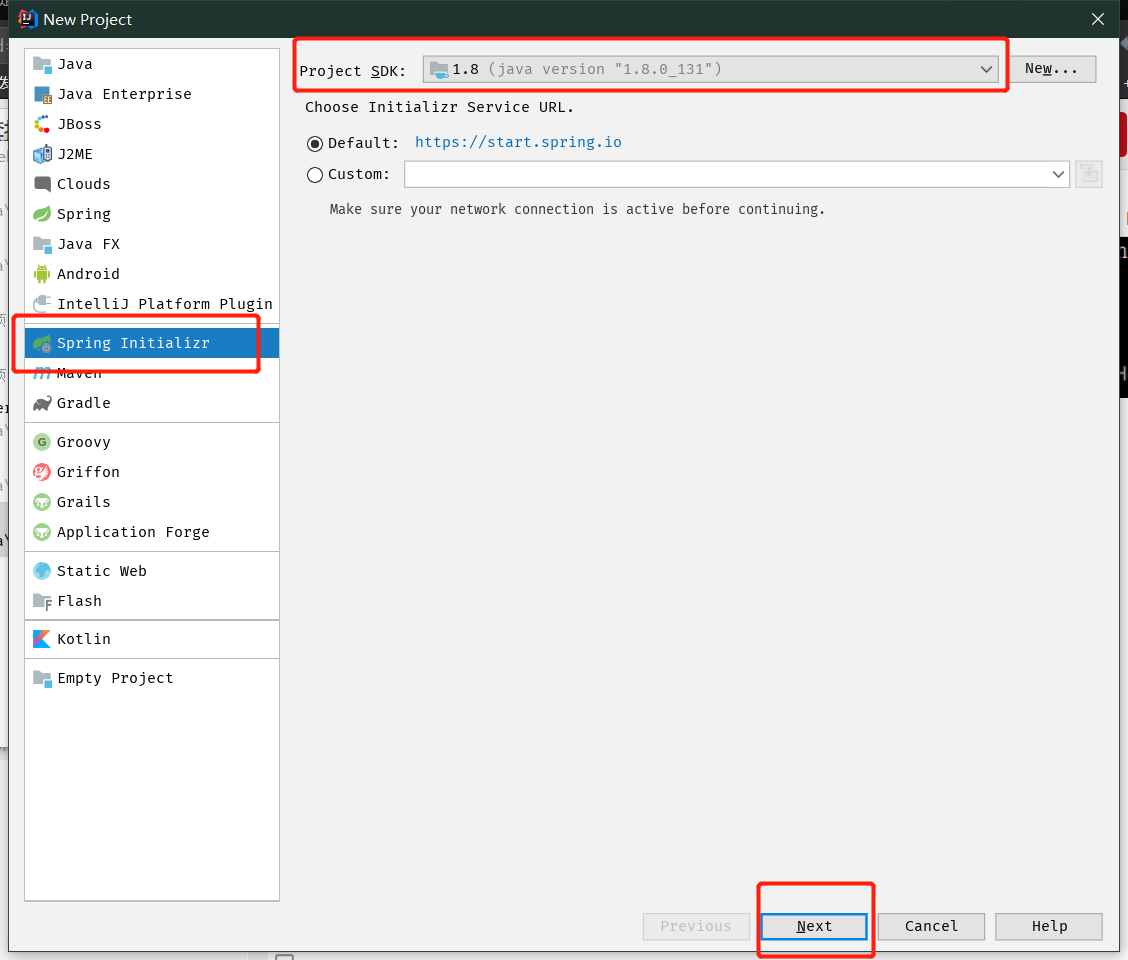Viewport: 1128px width, 960px height.
Task: Click the Spring Initializr icon
Action: [x=42, y=343]
